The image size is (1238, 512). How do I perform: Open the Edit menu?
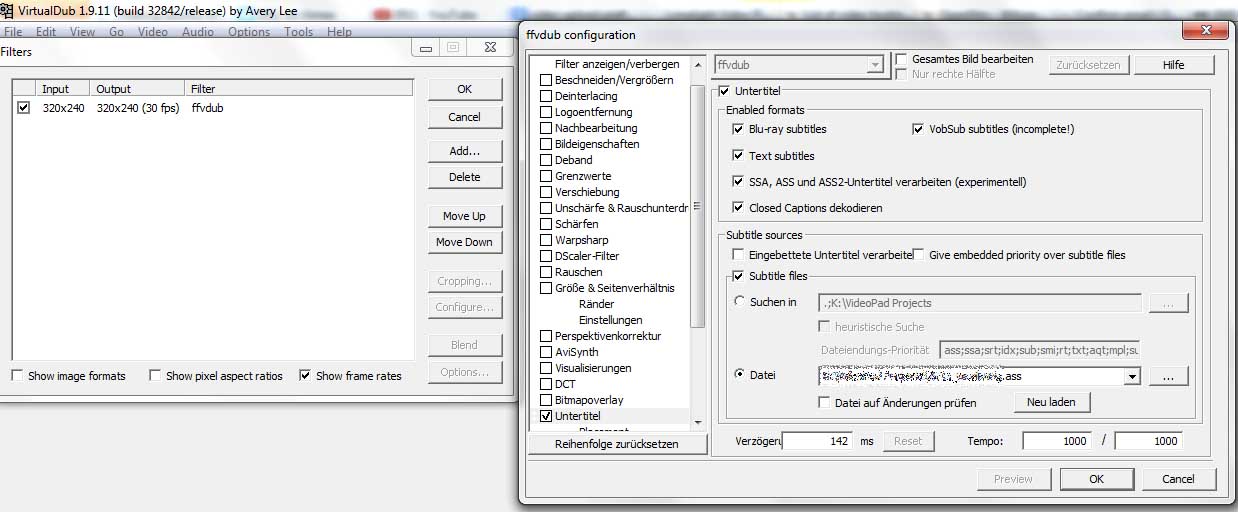[x=46, y=32]
